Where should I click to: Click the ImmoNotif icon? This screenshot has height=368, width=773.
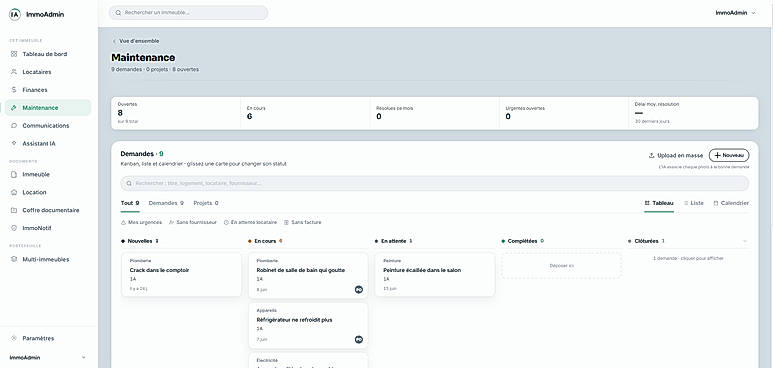14,228
